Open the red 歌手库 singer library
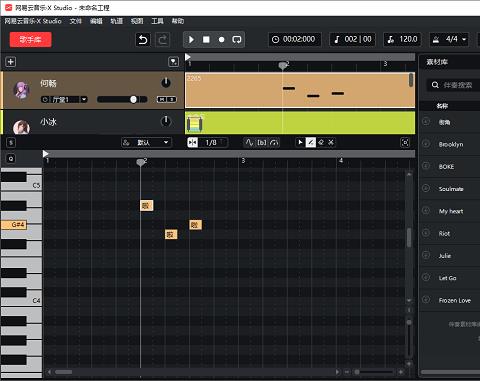 tap(30, 40)
